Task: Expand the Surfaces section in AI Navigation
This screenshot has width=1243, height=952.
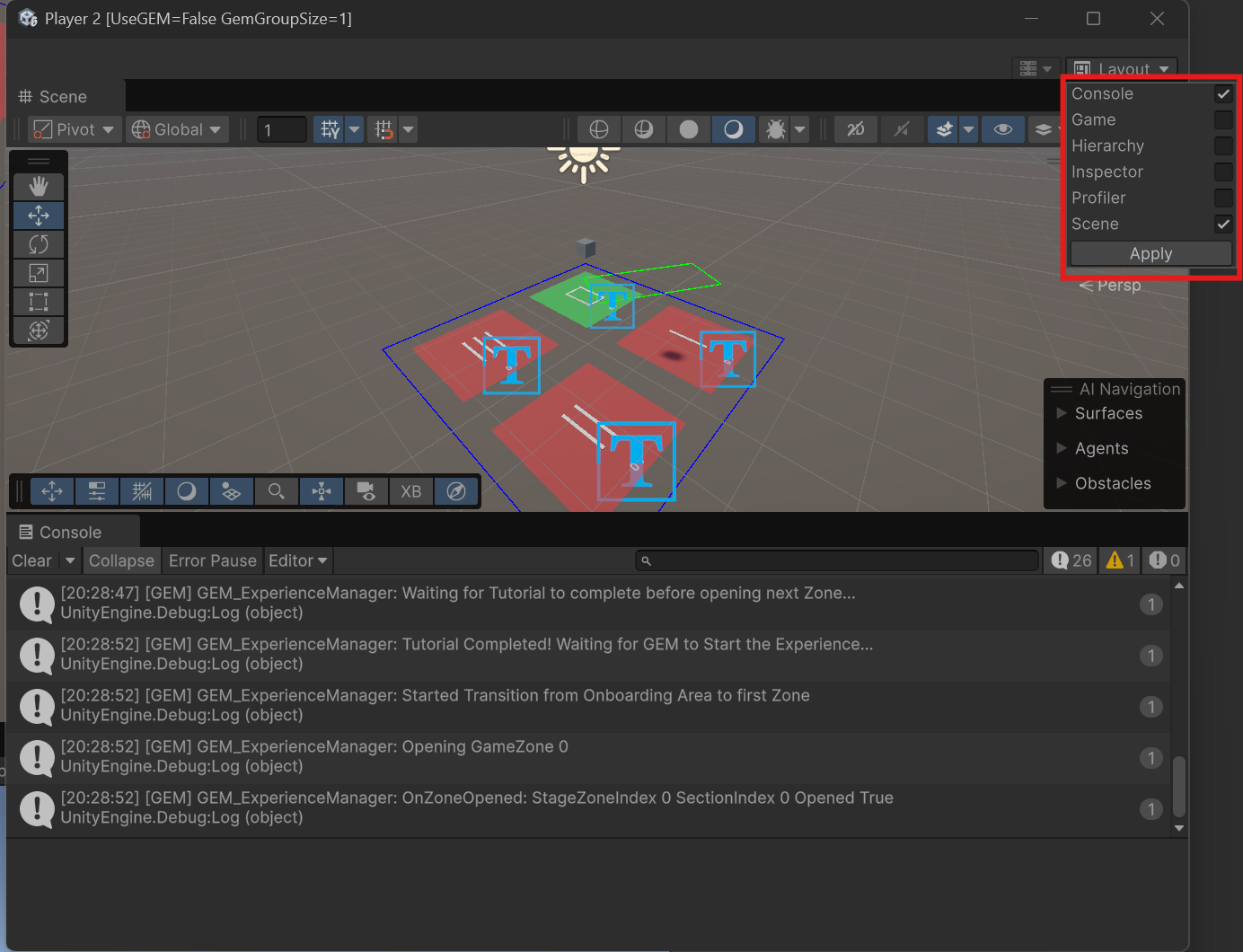Action: (x=1062, y=413)
